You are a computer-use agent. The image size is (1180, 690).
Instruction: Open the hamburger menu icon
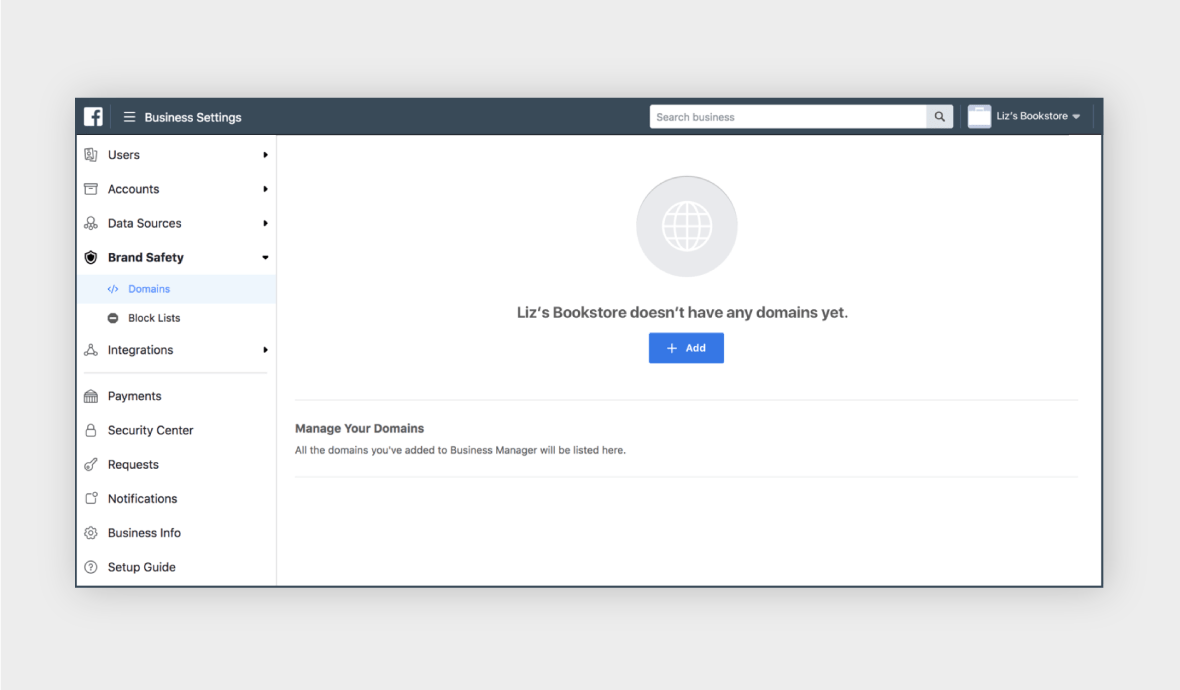(x=129, y=117)
